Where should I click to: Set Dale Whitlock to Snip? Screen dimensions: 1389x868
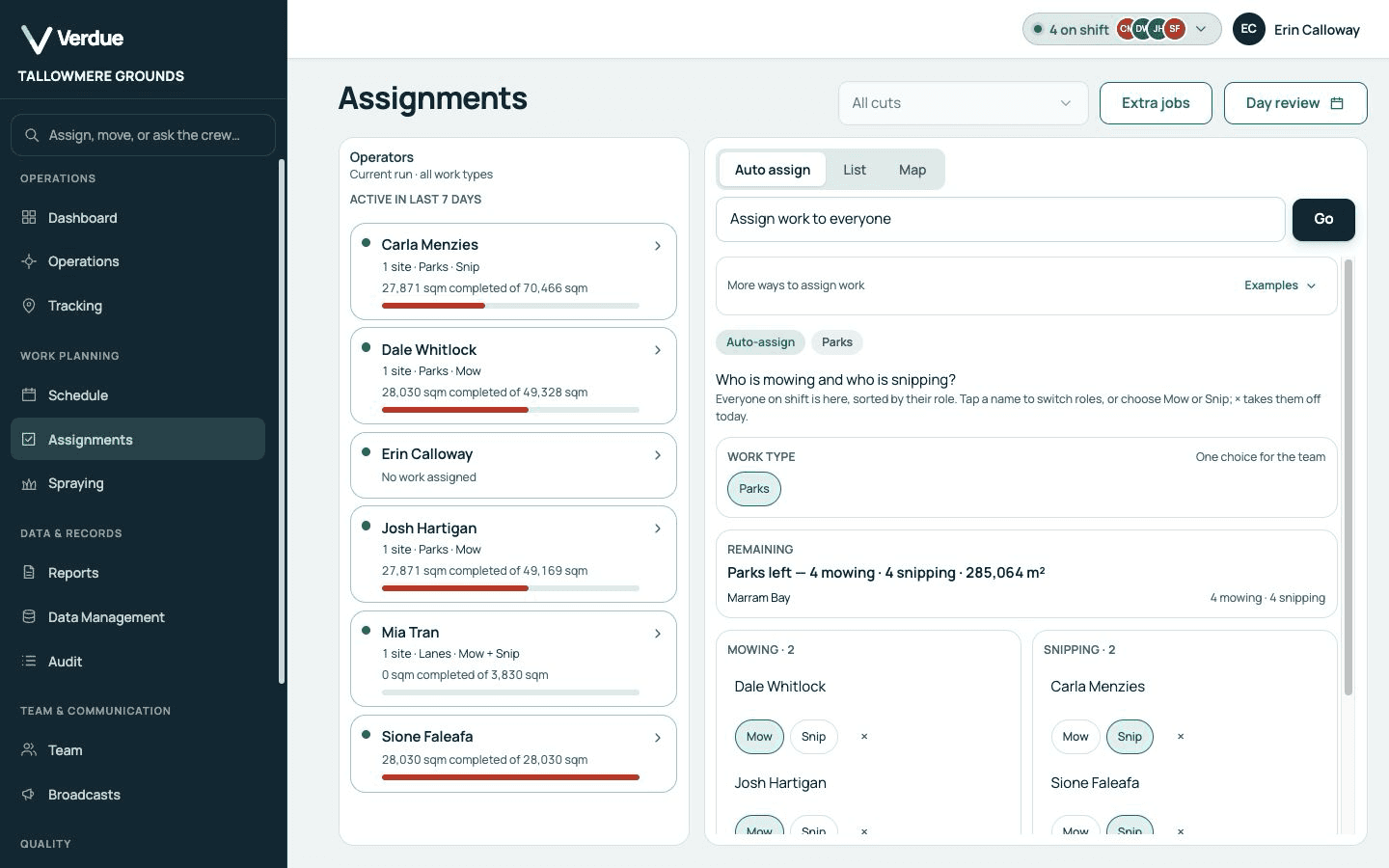[x=813, y=736]
